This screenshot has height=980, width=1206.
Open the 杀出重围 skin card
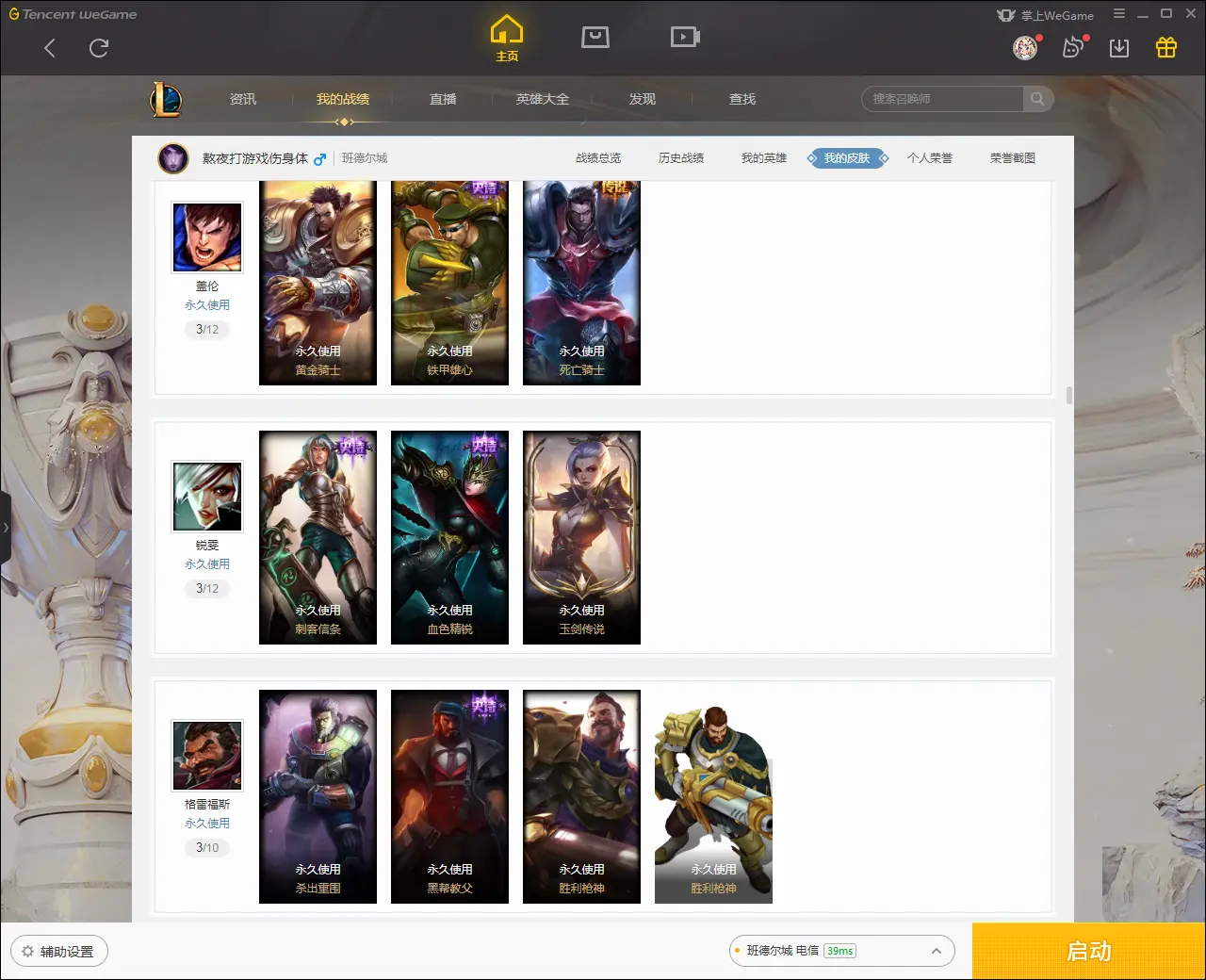coord(318,796)
